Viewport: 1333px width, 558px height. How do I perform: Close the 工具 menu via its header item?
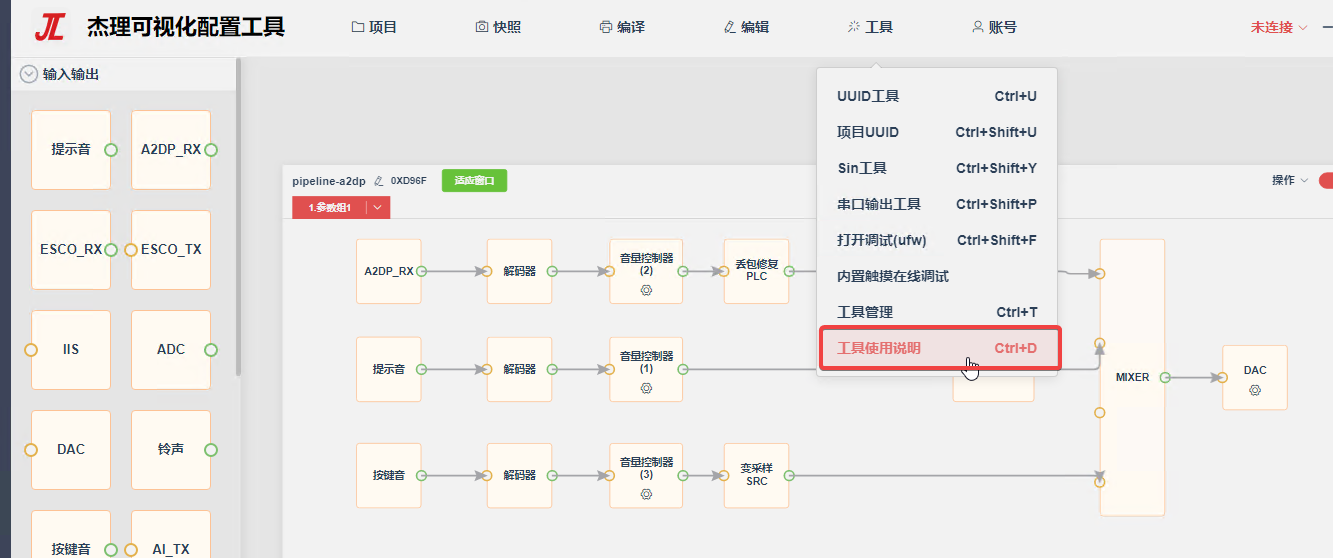[x=870, y=28]
